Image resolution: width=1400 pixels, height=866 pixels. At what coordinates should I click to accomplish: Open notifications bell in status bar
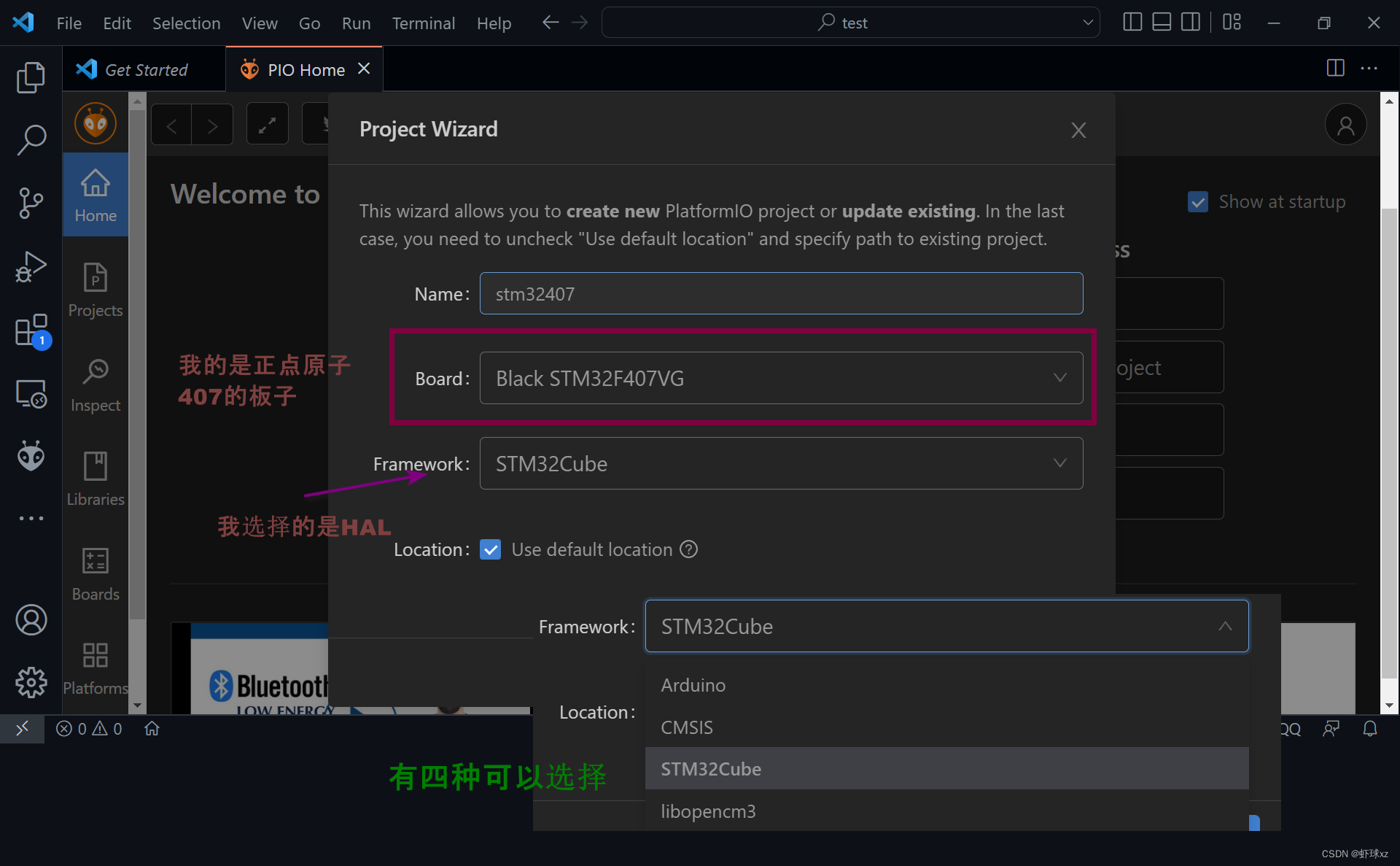click(1370, 728)
